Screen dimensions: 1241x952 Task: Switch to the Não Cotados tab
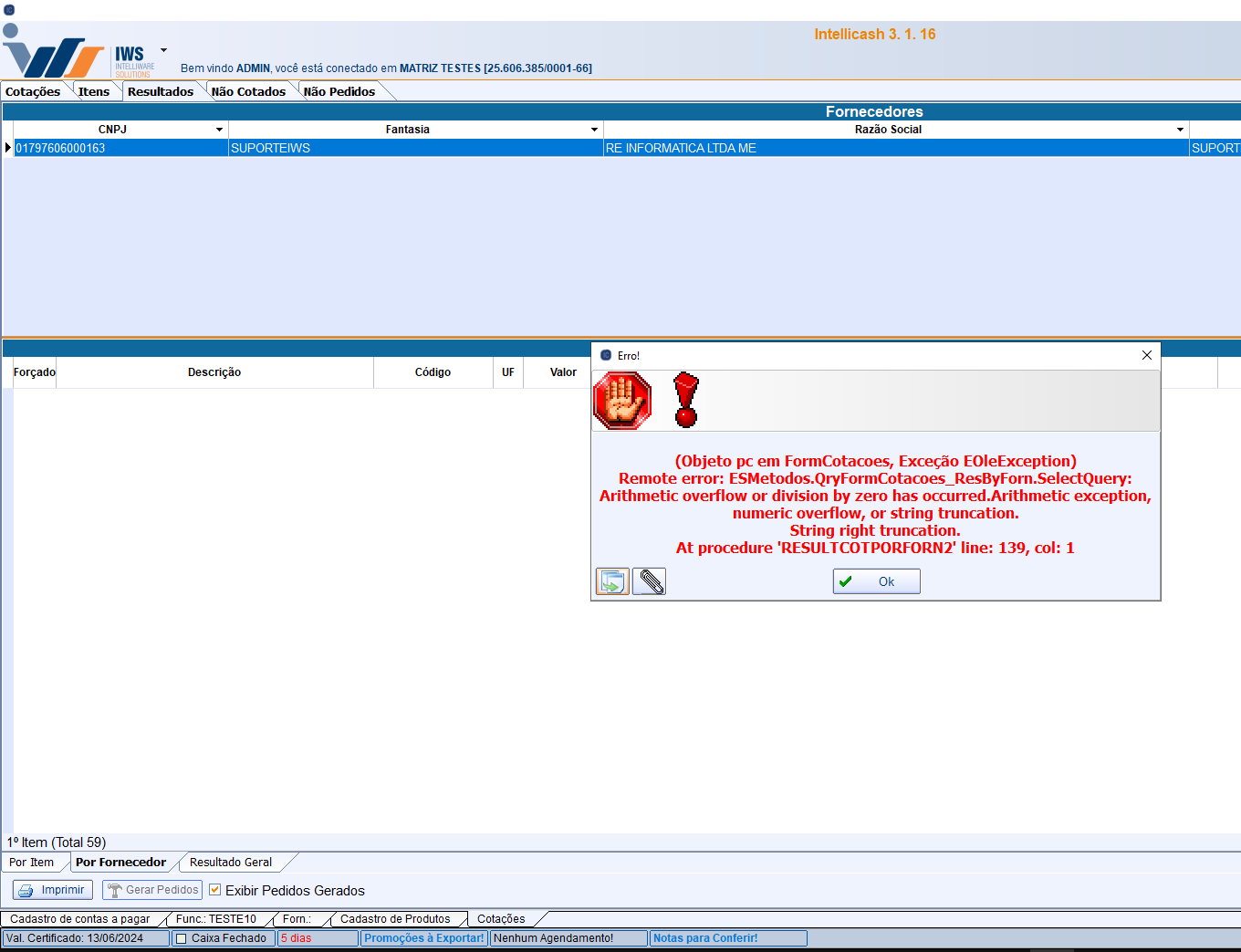click(248, 91)
